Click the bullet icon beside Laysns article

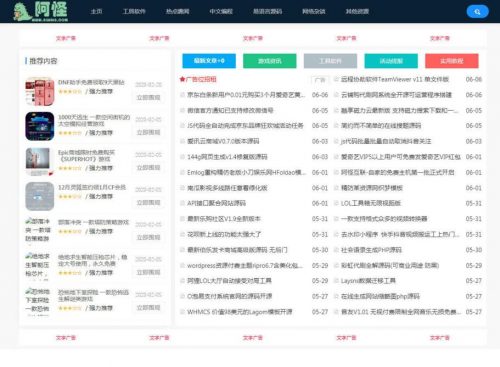point(336,281)
